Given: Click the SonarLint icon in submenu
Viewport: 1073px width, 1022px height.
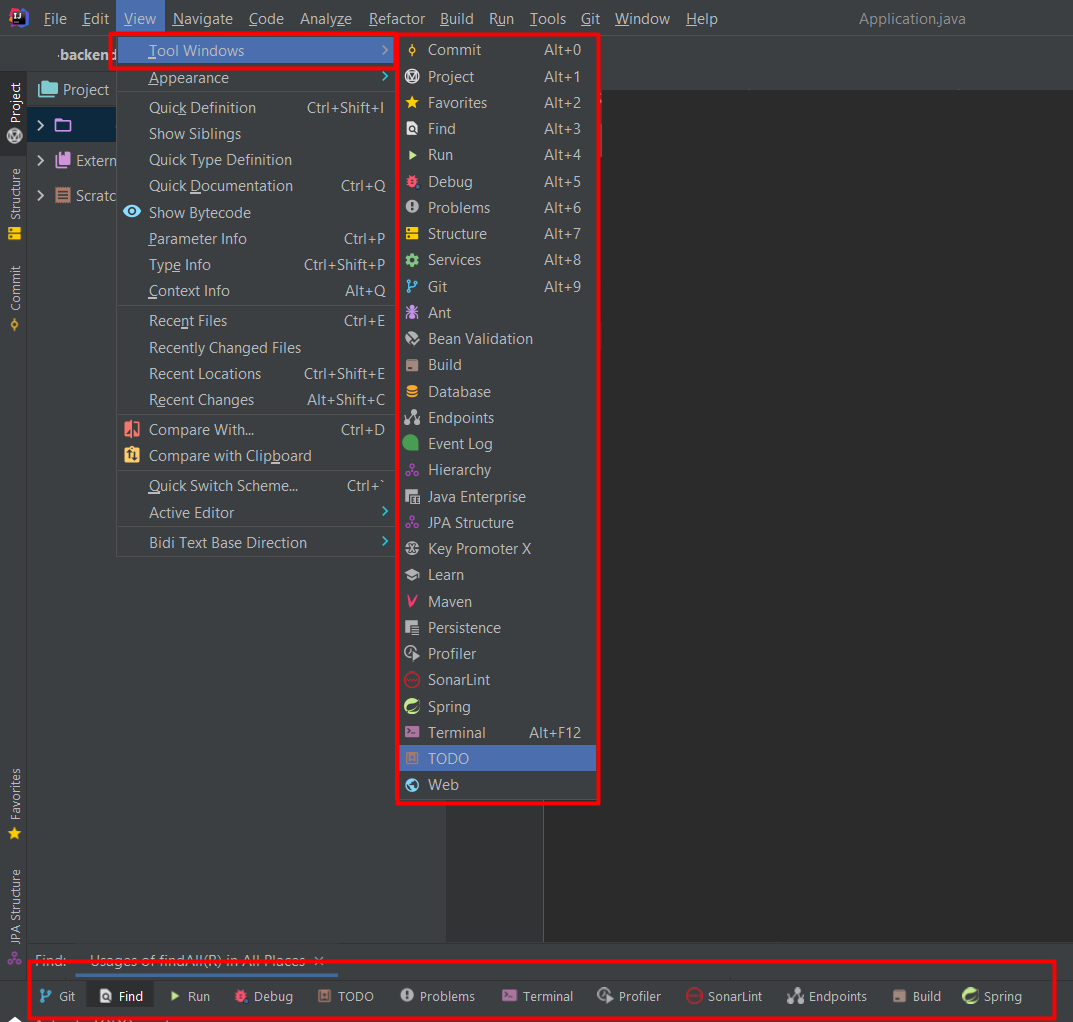Looking at the screenshot, I should [x=412, y=680].
